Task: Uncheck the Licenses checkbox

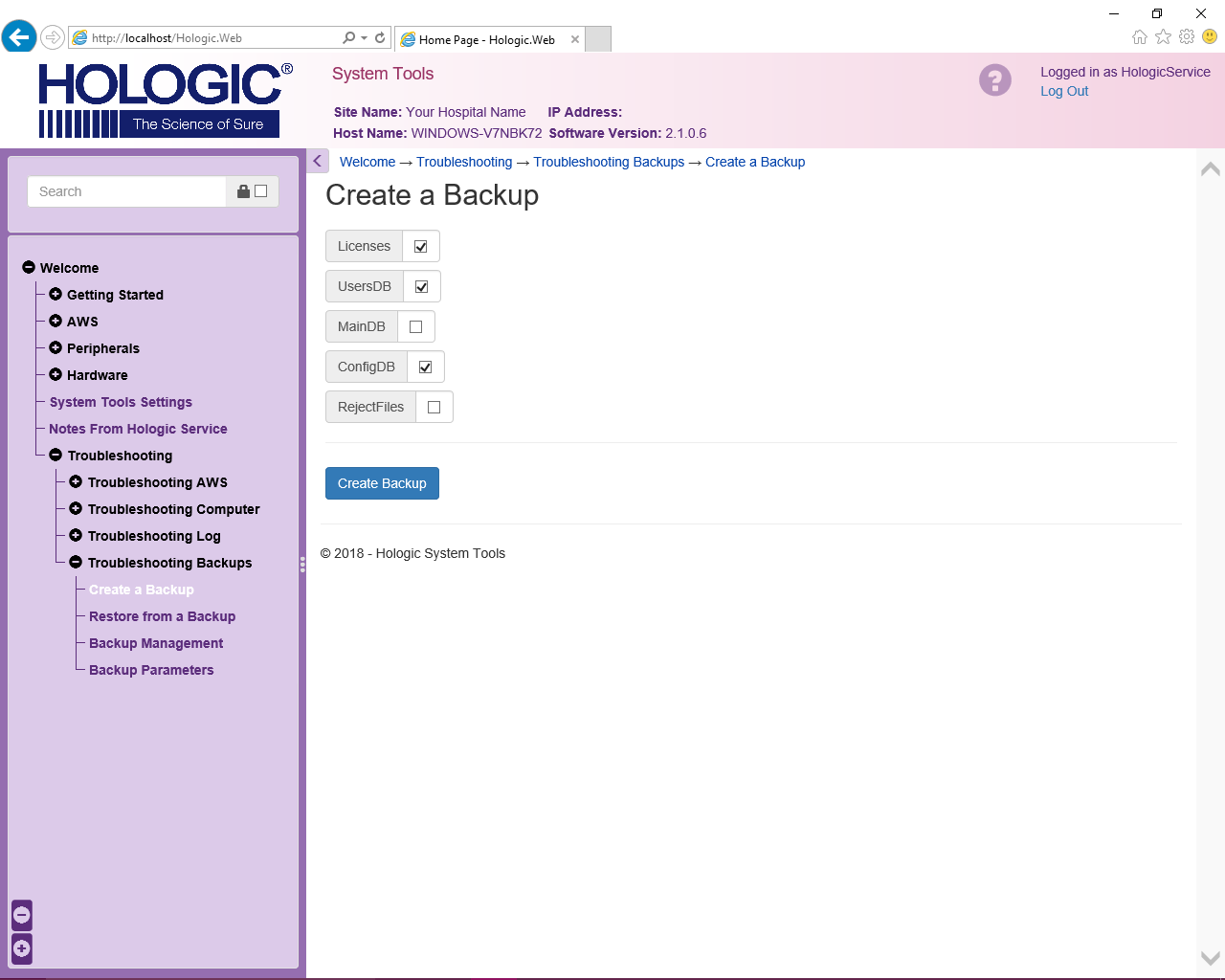Action: click(x=419, y=246)
